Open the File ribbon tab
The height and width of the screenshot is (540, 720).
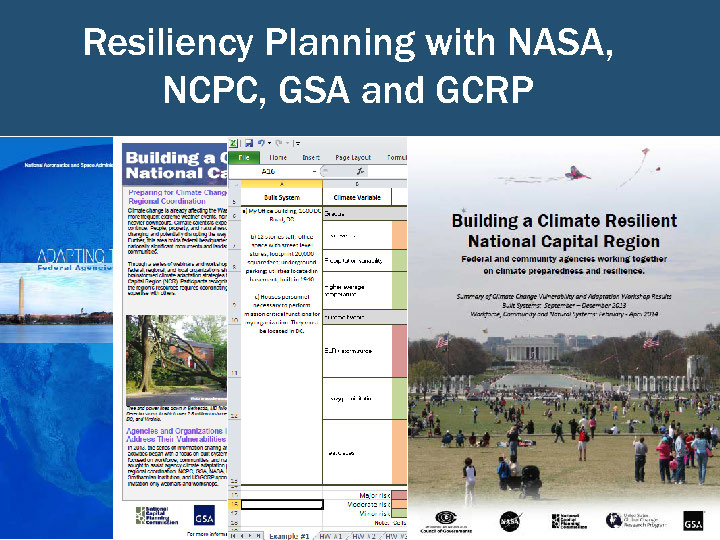(243, 157)
